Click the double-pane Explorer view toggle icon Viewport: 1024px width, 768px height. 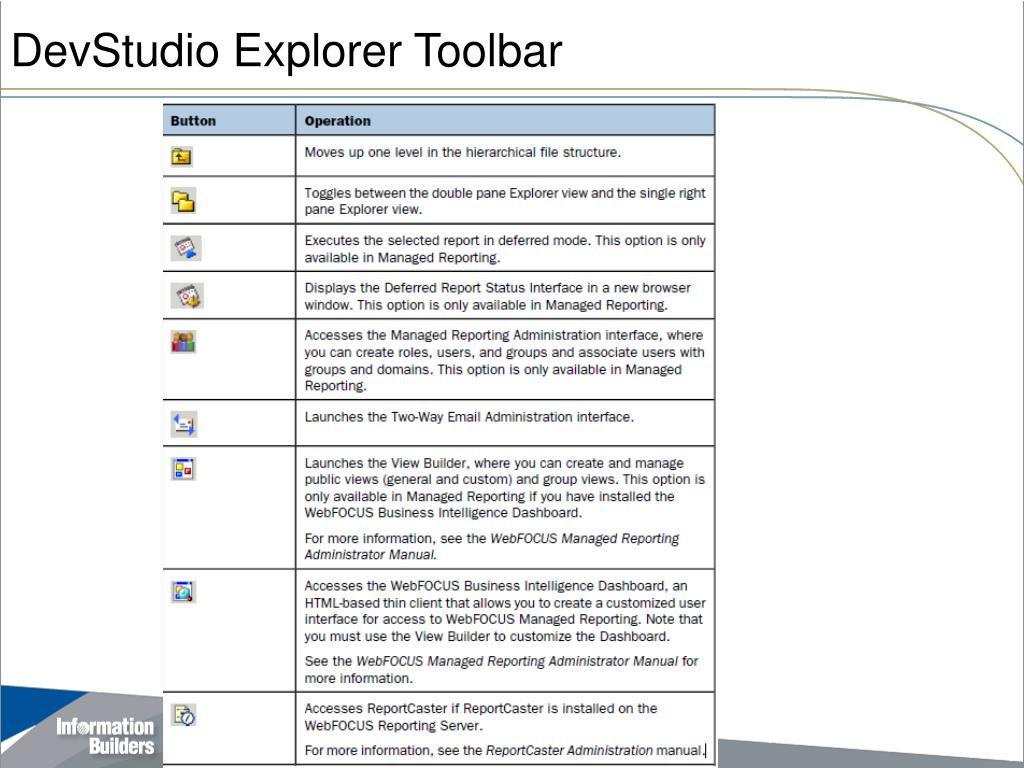184,201
